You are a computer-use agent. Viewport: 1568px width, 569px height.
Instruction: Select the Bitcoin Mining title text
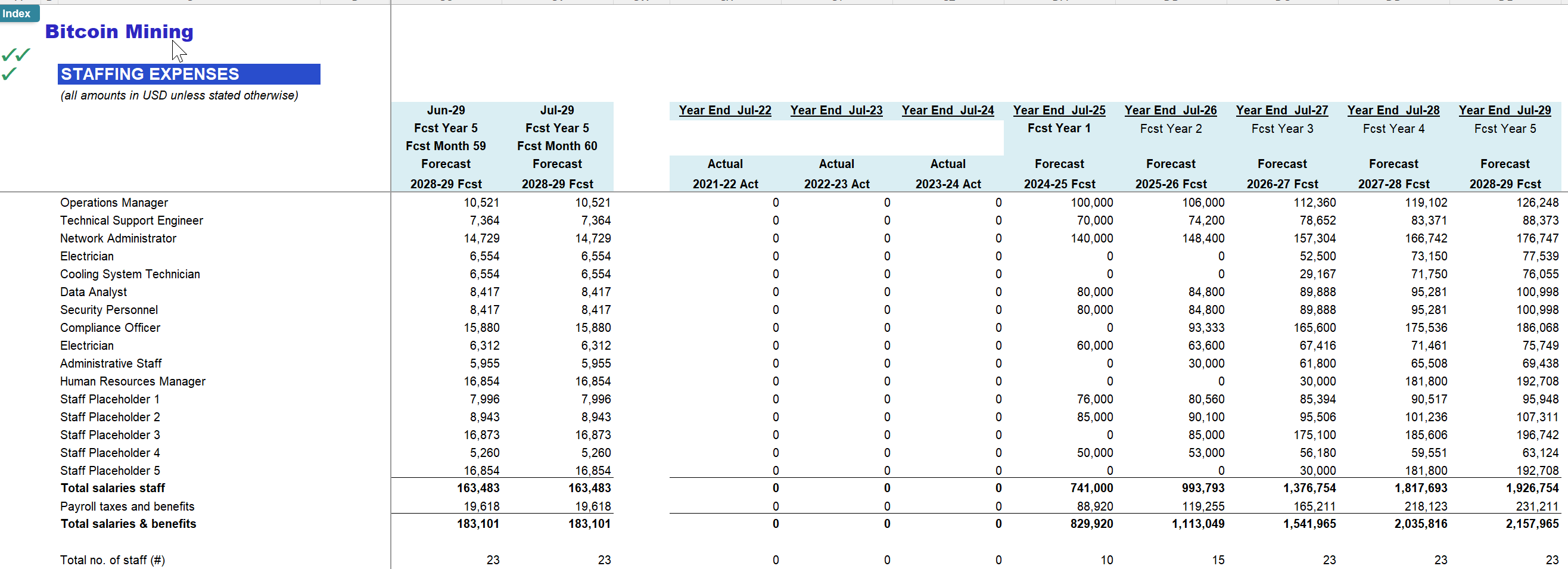point(119,32)
